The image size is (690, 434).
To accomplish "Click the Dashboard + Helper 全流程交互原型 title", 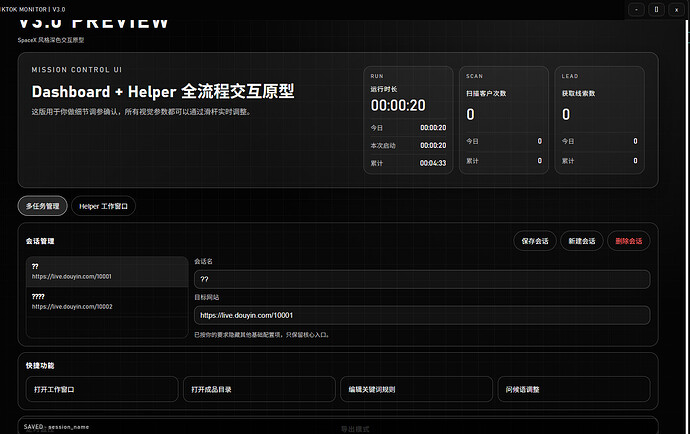I will [x=163, y=92].
